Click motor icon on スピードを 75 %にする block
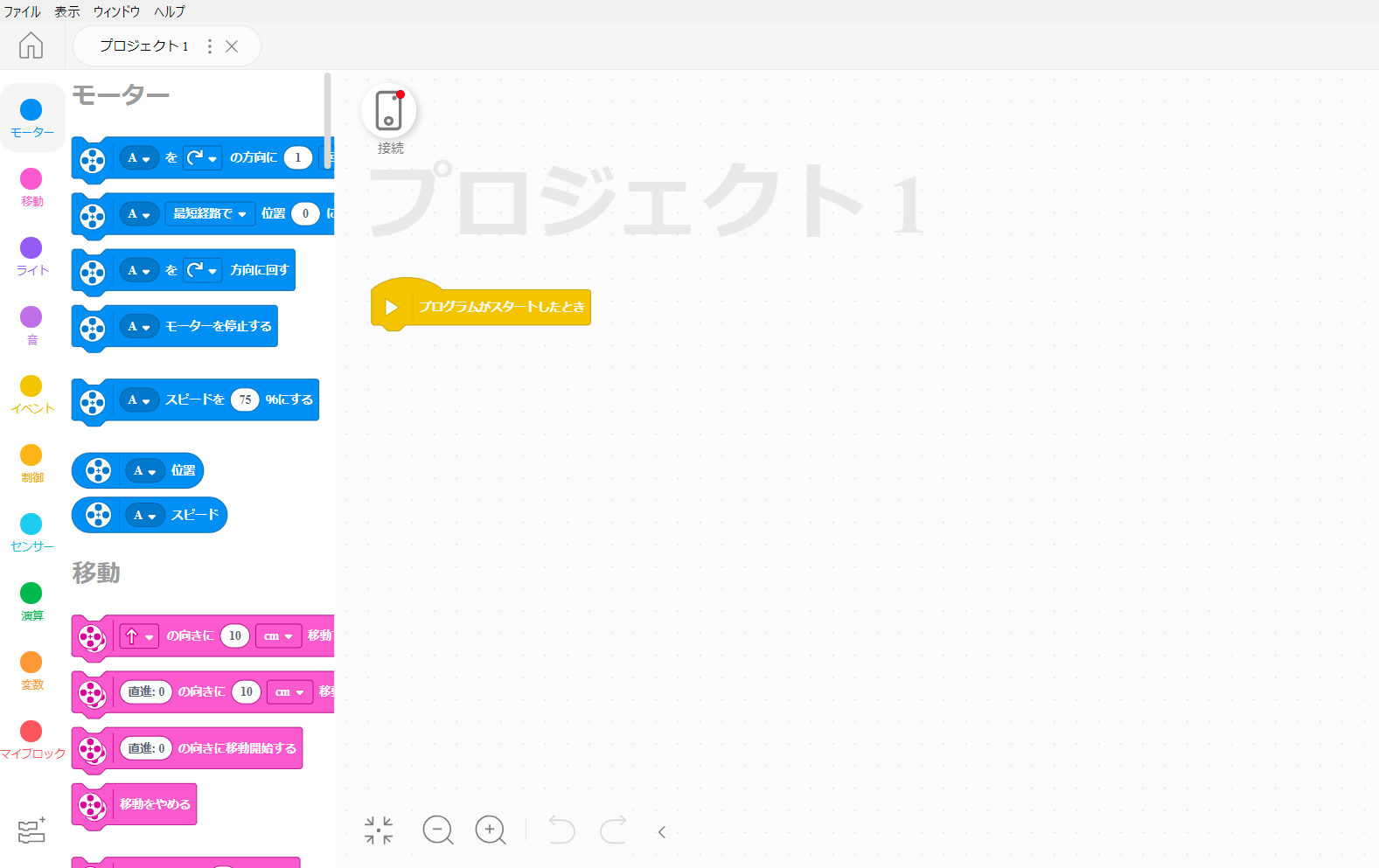The image size is (1379, 868). click(x=93, y=401)
